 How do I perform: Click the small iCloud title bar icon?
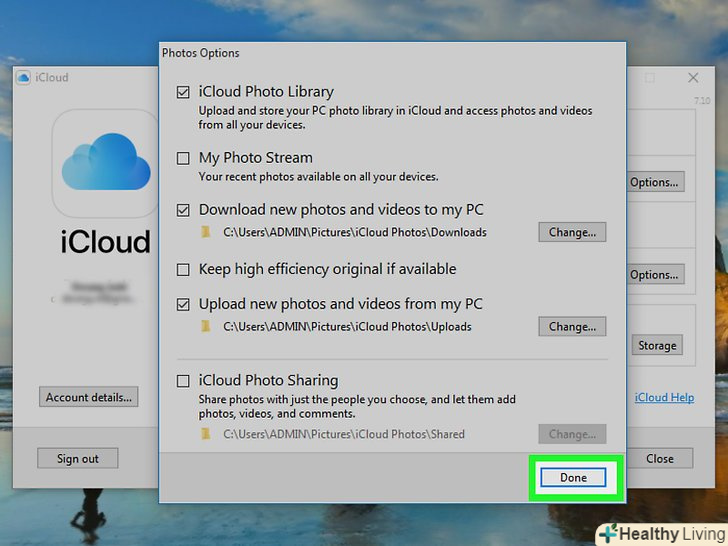23,78
